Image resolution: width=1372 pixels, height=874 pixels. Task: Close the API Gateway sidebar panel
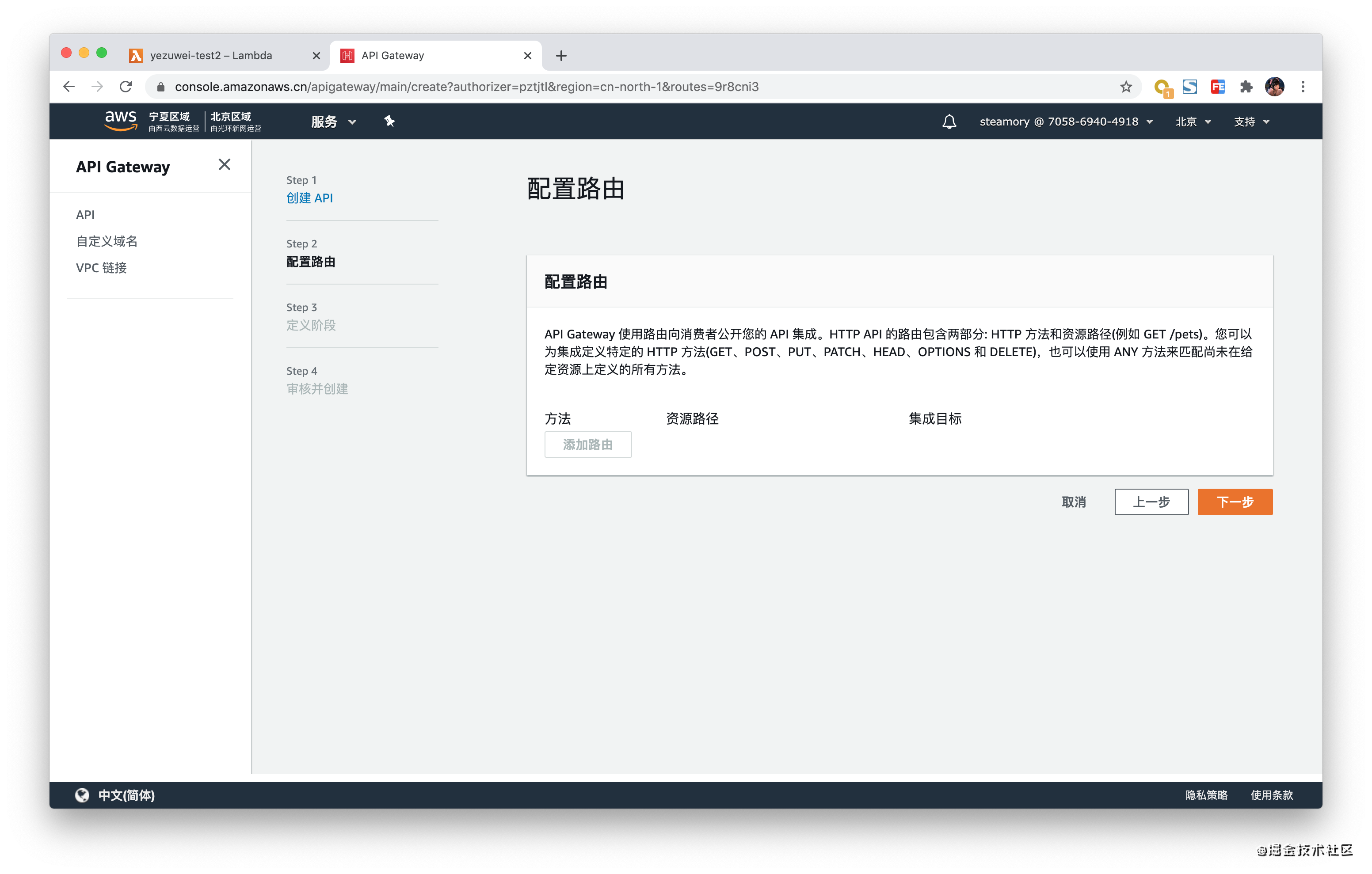pyautogui.click(x=225, y=165)
